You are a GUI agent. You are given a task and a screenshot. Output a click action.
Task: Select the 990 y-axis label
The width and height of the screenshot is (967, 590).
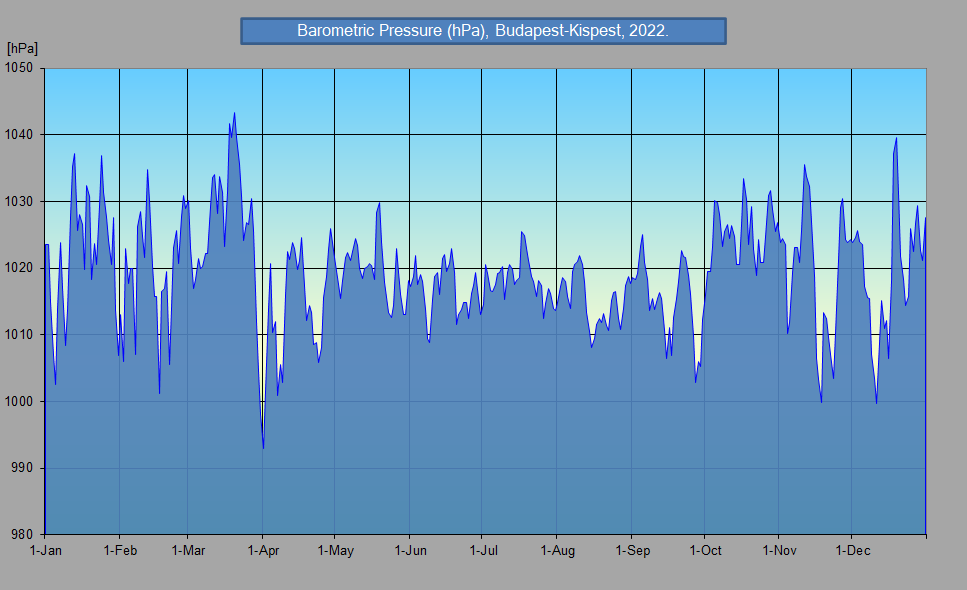point(24,468)
